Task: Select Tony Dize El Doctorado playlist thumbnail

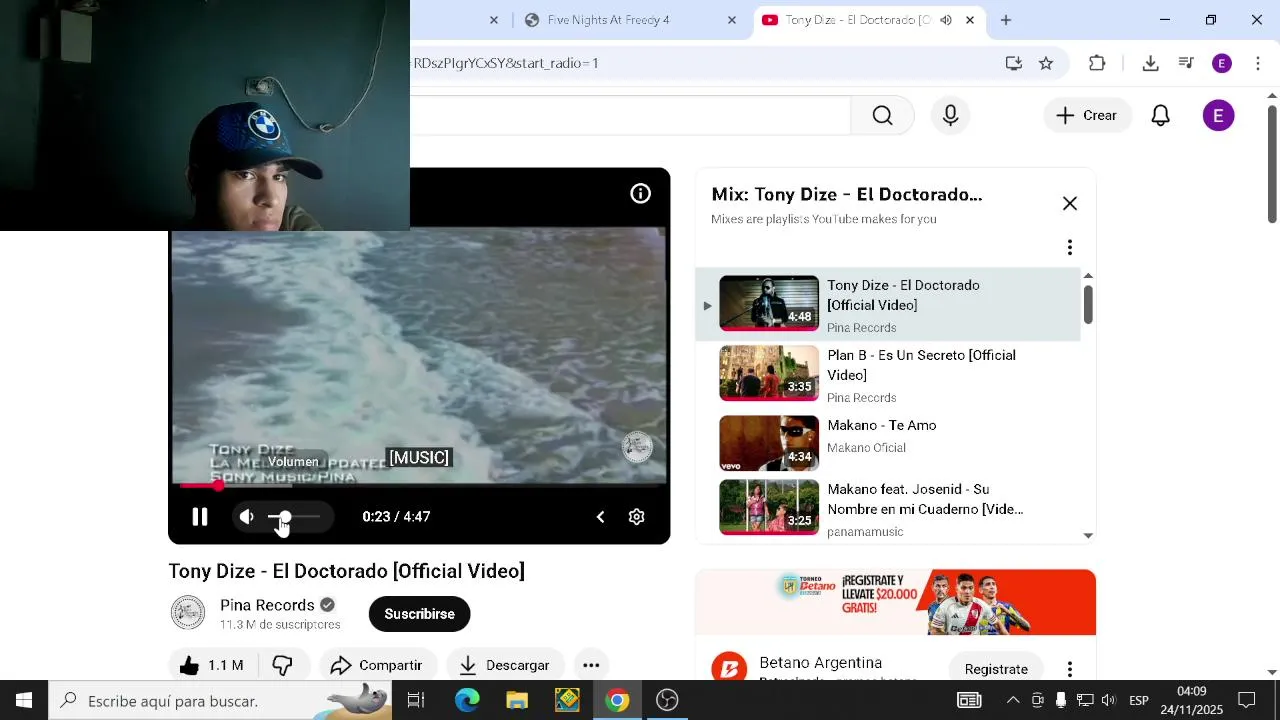Action: tap(769, 303)
